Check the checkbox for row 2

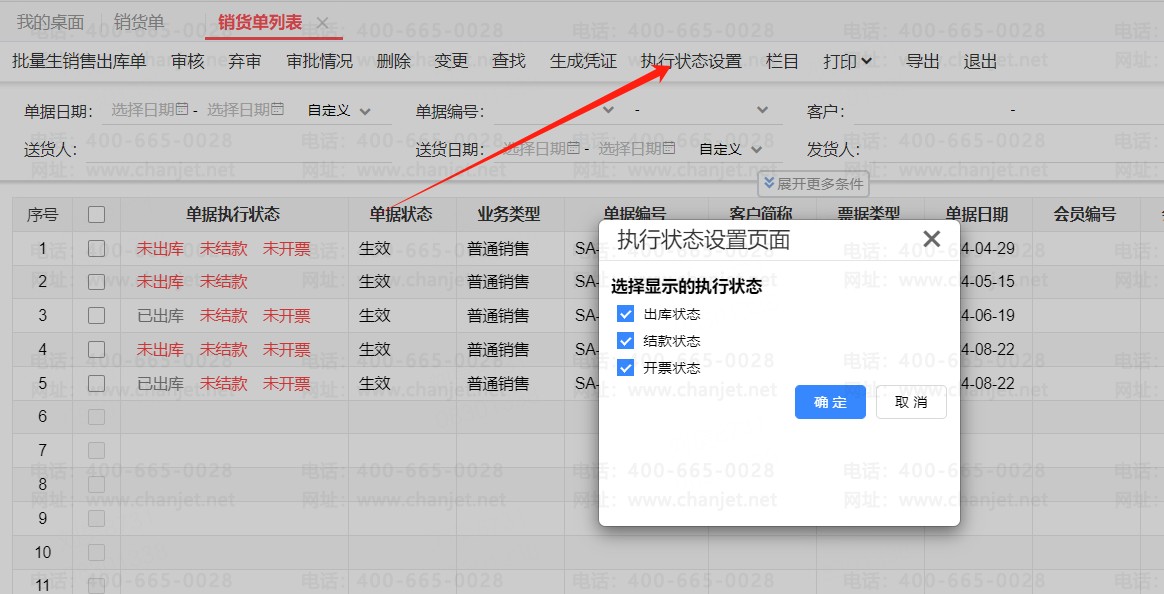pyautogui.click(x=97, y=281)
